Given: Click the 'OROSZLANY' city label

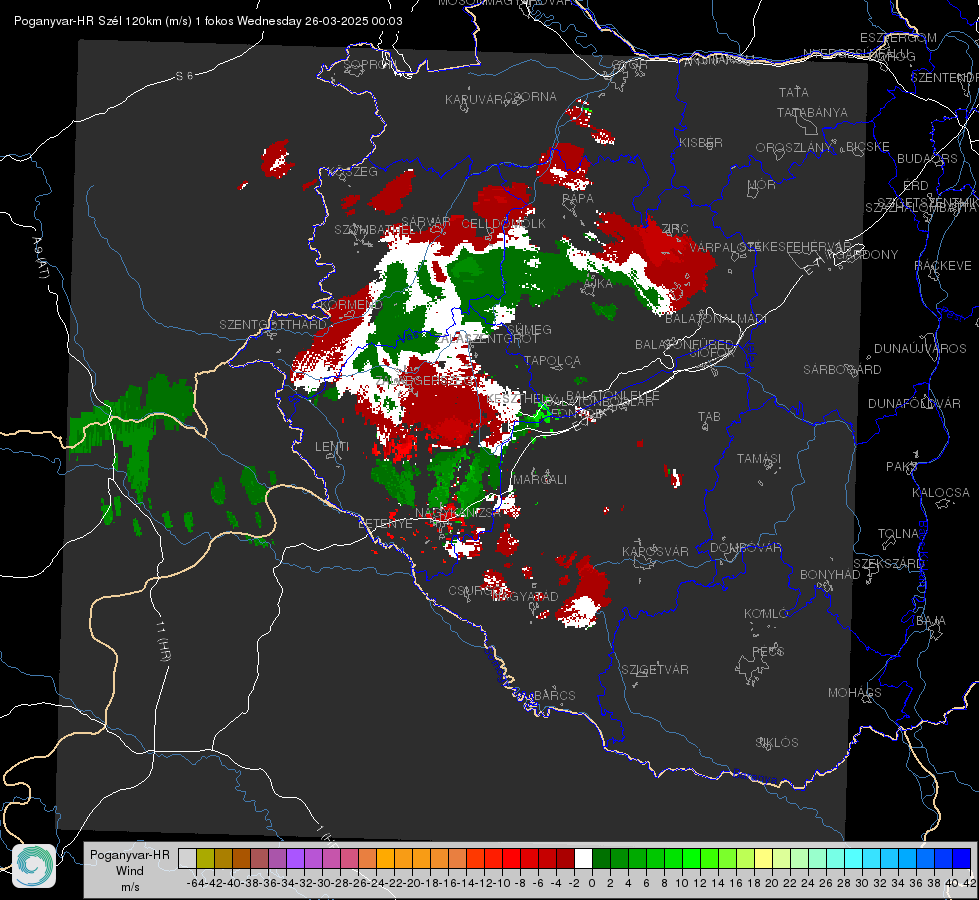Looking at the screenshot, I should [794, 148].
